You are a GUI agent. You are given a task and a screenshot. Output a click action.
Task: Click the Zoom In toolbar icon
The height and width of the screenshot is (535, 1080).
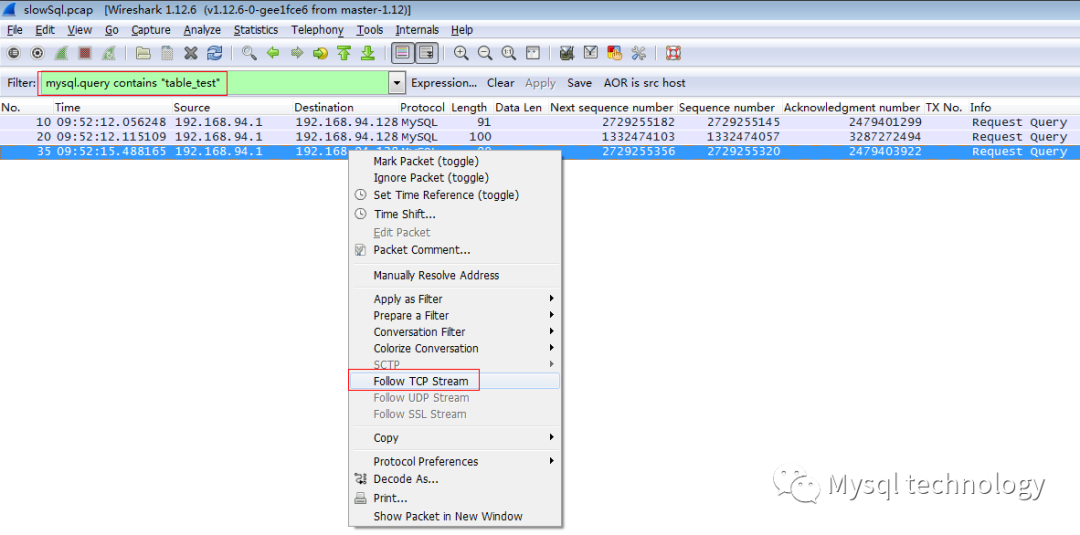click(x=461, y=53)
